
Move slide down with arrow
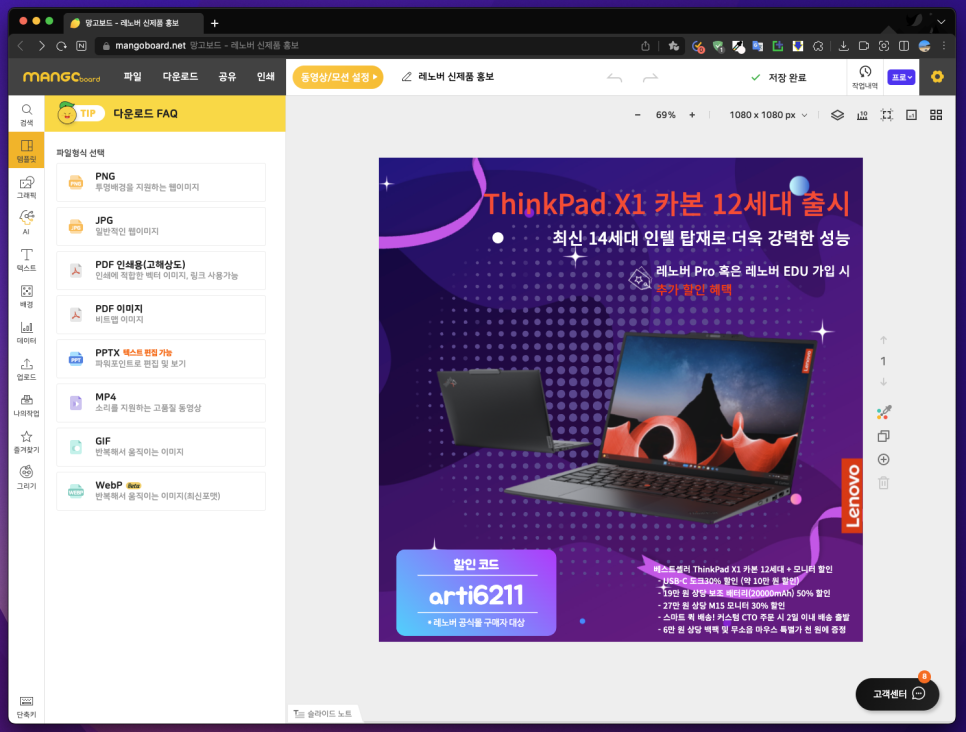(x=883, y=382)
